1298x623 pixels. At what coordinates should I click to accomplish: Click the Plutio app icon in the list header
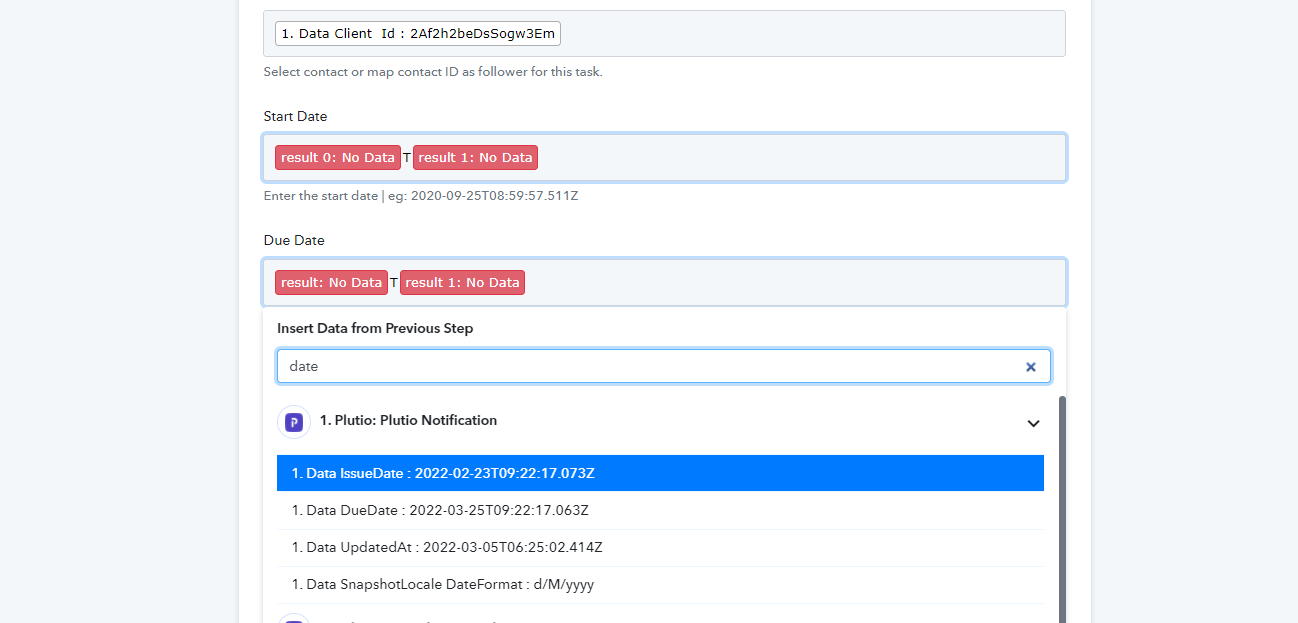pos(294,422)
